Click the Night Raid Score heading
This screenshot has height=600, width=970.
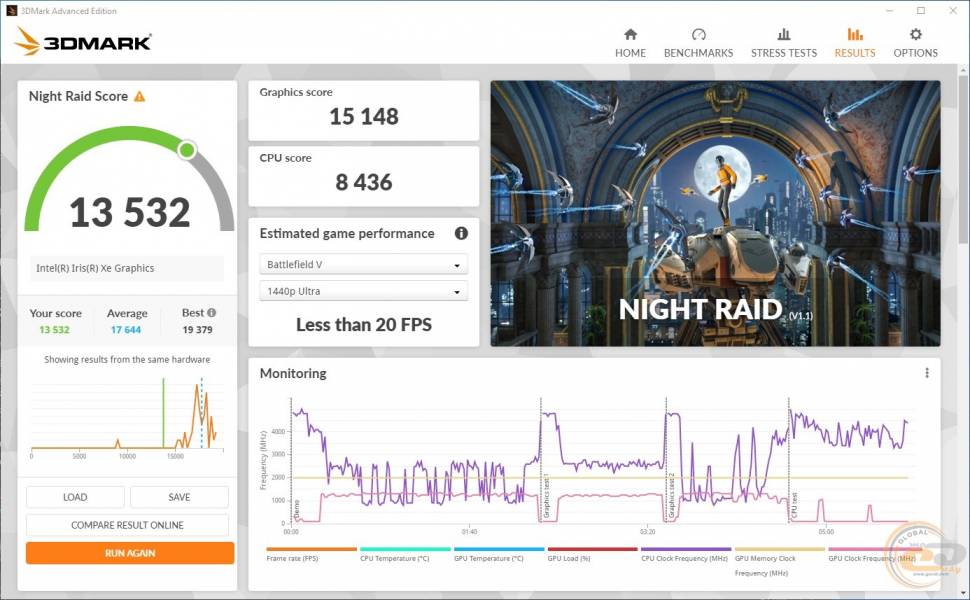(79, 96)
